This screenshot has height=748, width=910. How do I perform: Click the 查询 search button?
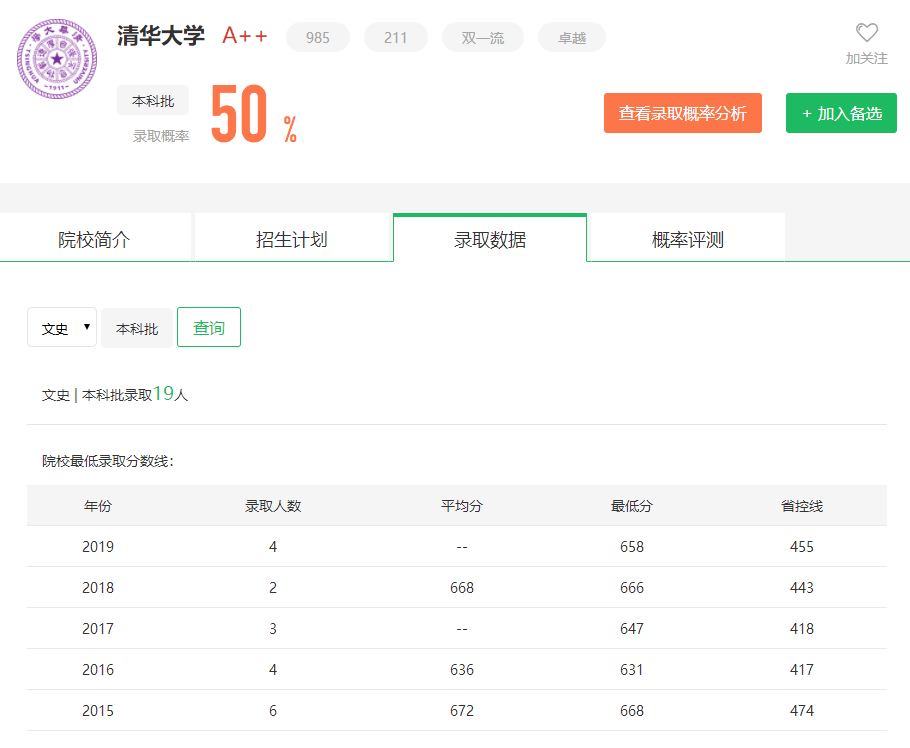tap(209, 327)
